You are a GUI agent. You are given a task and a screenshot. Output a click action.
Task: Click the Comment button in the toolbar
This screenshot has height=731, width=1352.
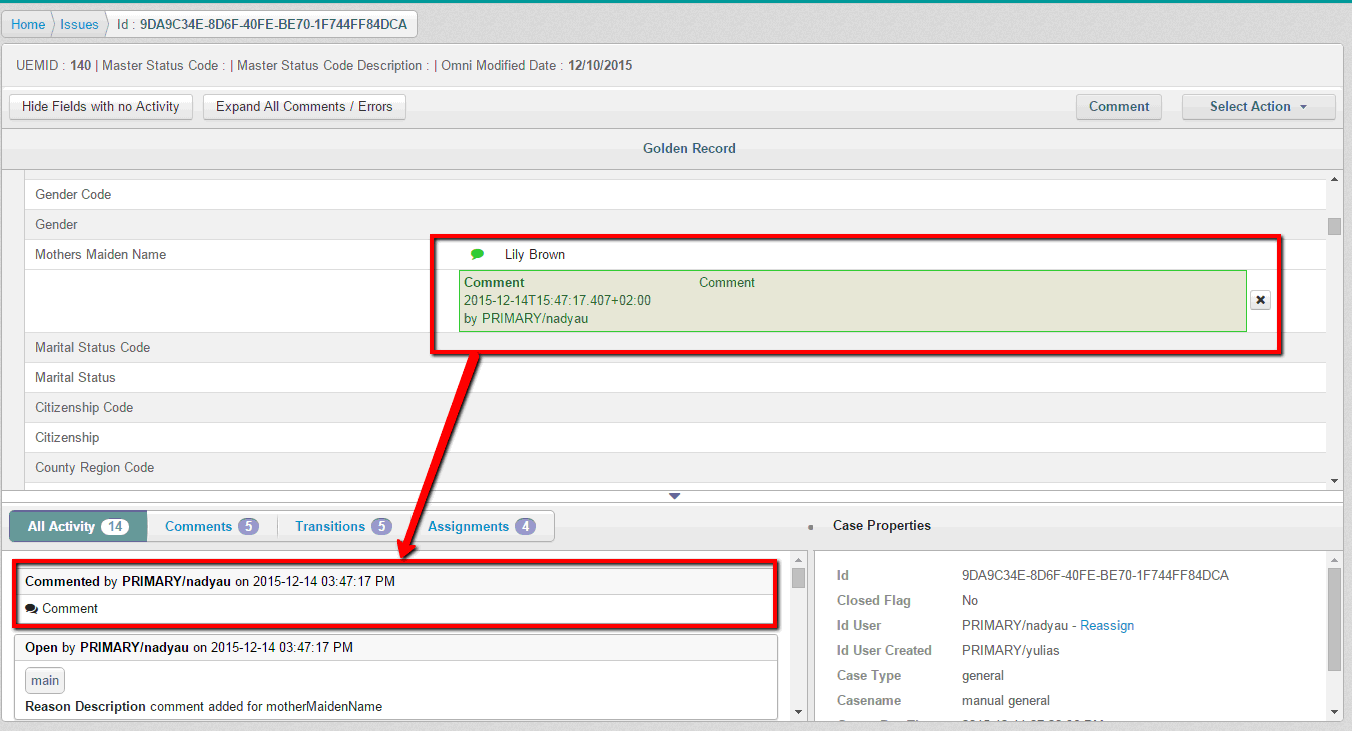click(x=1118, y=107)
